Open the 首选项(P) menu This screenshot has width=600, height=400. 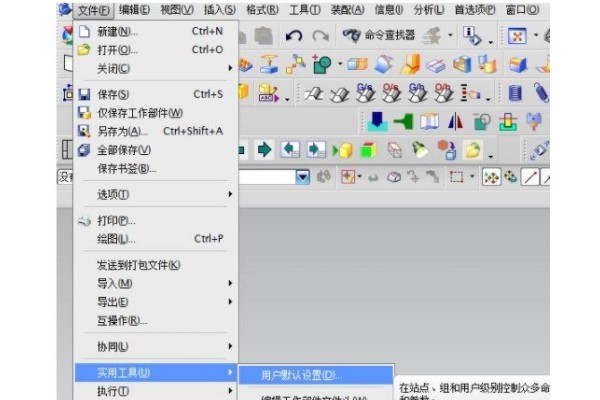475,10
